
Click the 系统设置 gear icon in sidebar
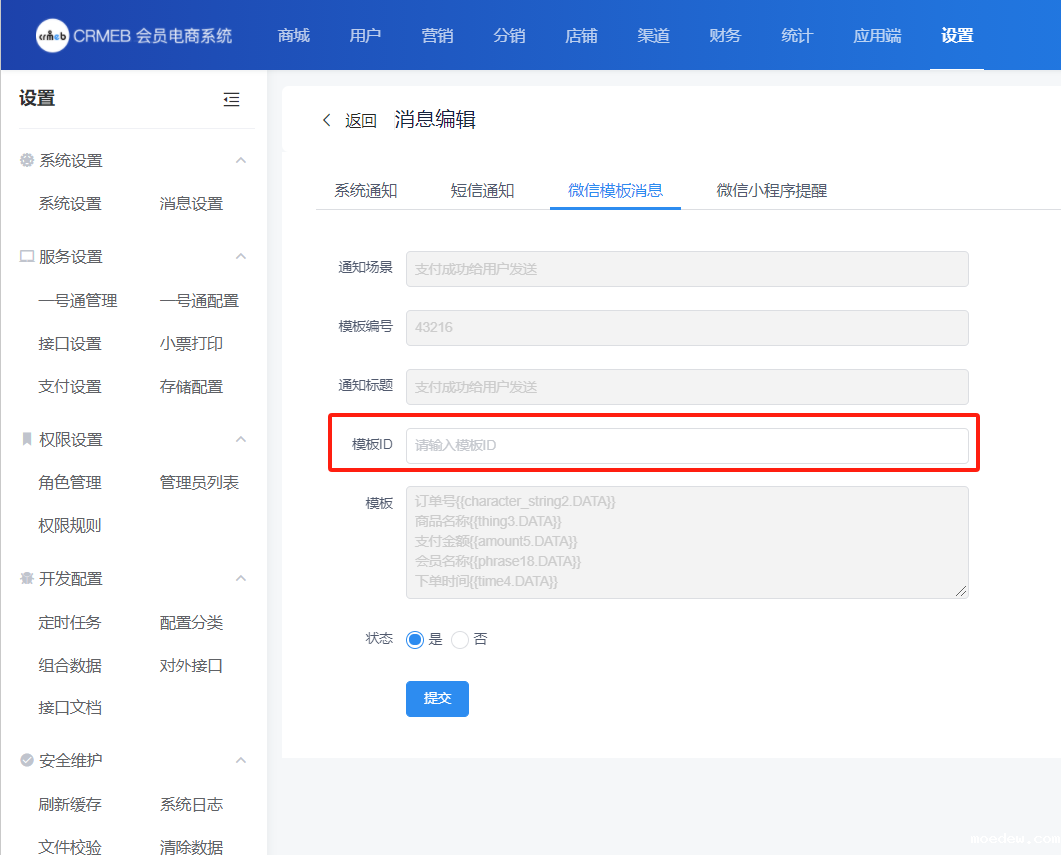pos(27,160)
